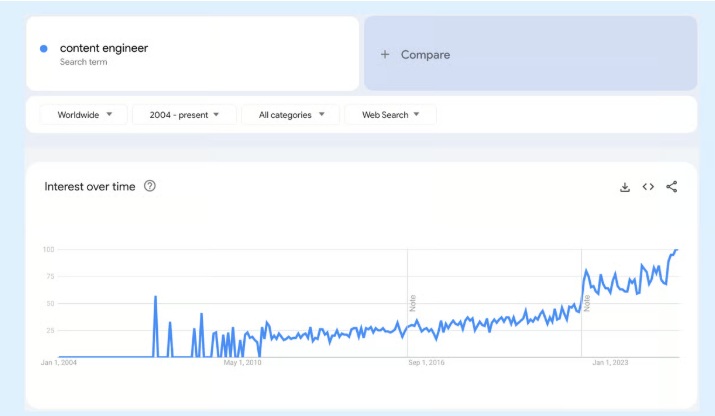Click the 25 value on the y-axis

click(x=50, y=330)
